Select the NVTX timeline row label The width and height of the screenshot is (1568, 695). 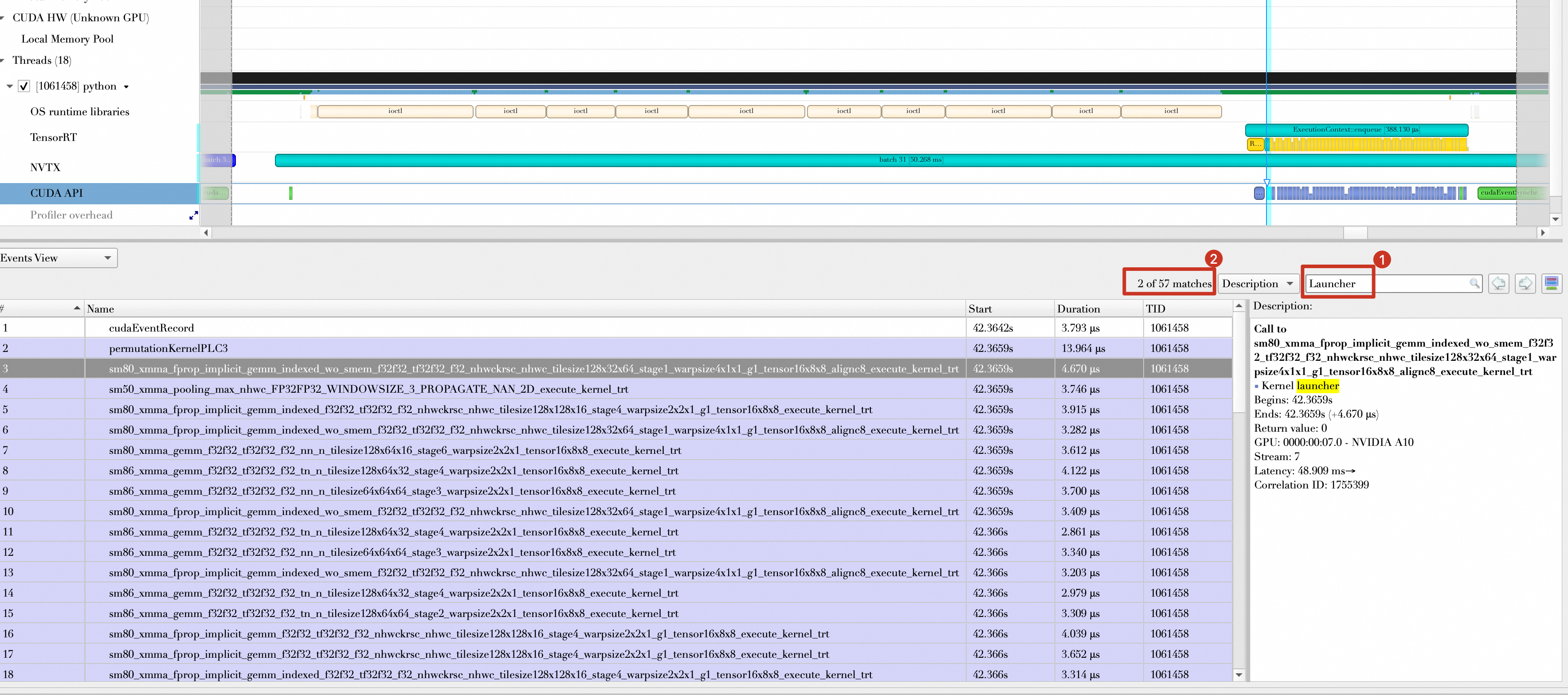pyautogui.click(x=45, y=168)
